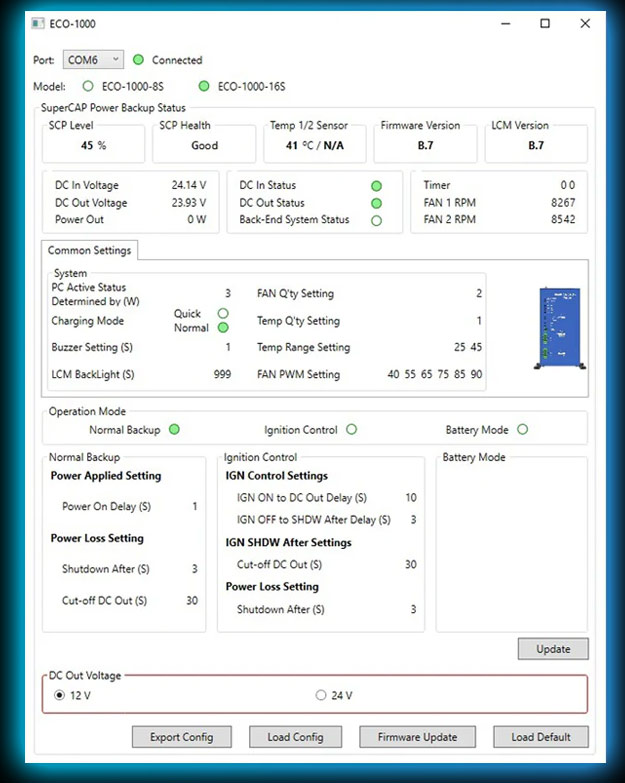
Task: Click the SCP Level 45 % reading
Action: pyautogui.click(x=93, y=145)
